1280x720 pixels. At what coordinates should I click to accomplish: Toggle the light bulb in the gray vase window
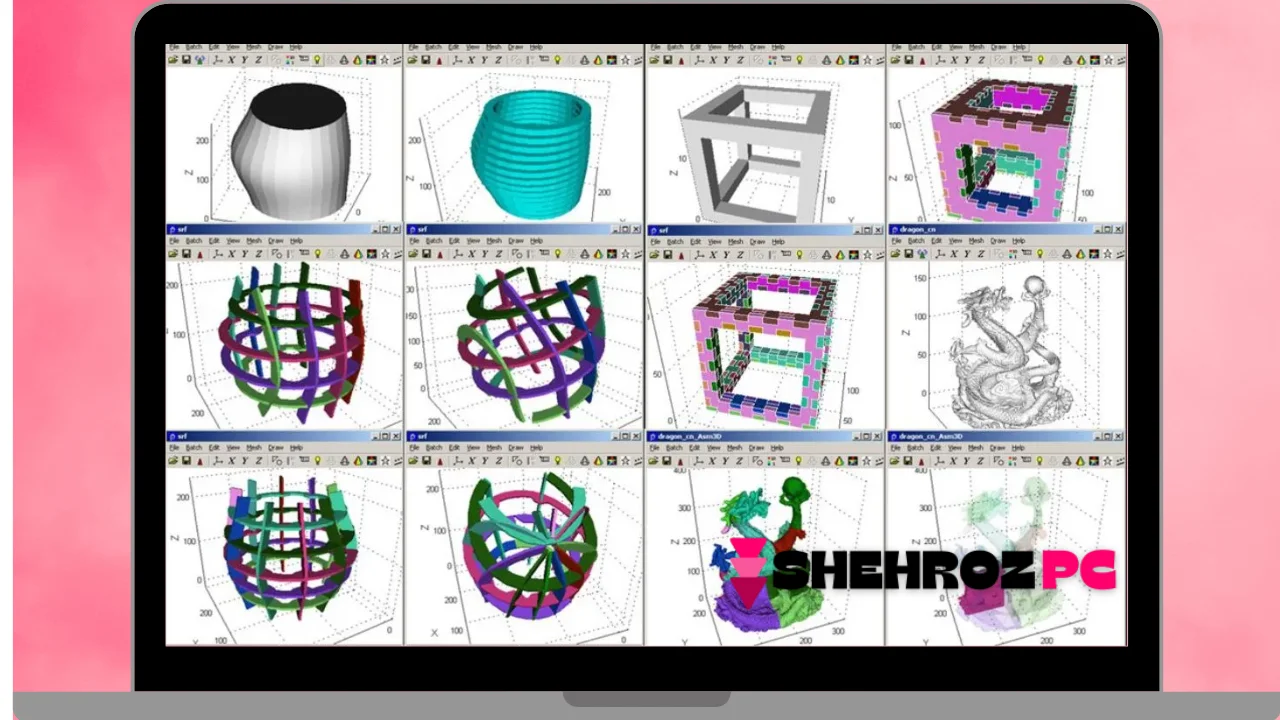(x=317, y=59)
